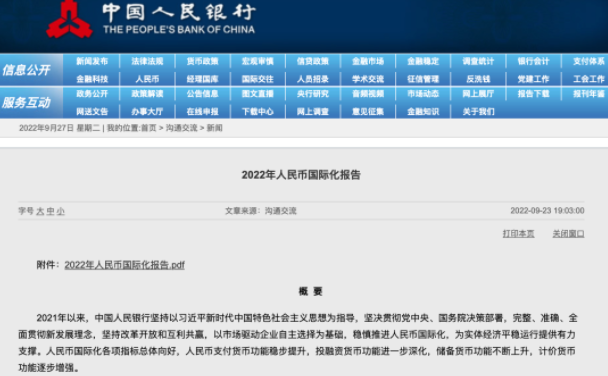
Task: Open the 法律法规 menu item
Action: pos(147,61)
